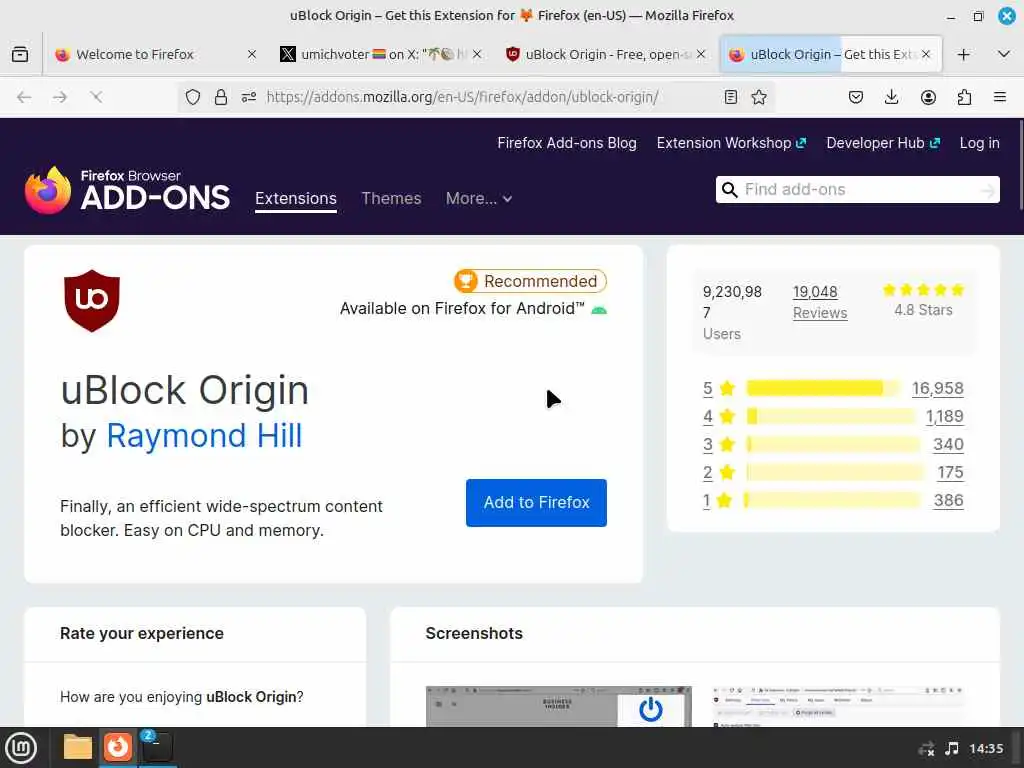Open Raymond Hill author page

click(x=204, y=436)
